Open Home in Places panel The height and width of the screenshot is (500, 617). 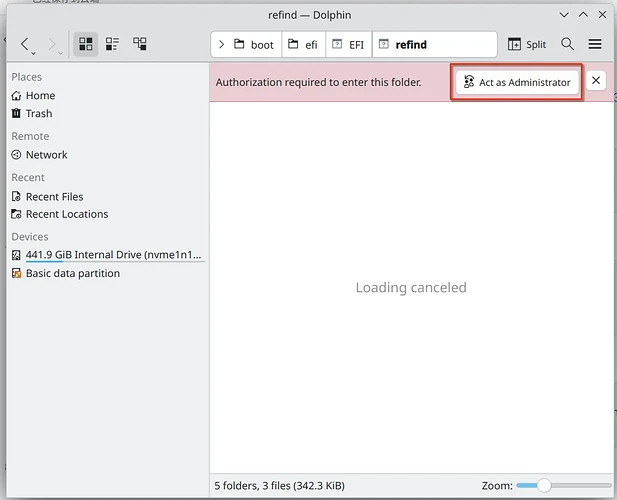pos(40,96)
